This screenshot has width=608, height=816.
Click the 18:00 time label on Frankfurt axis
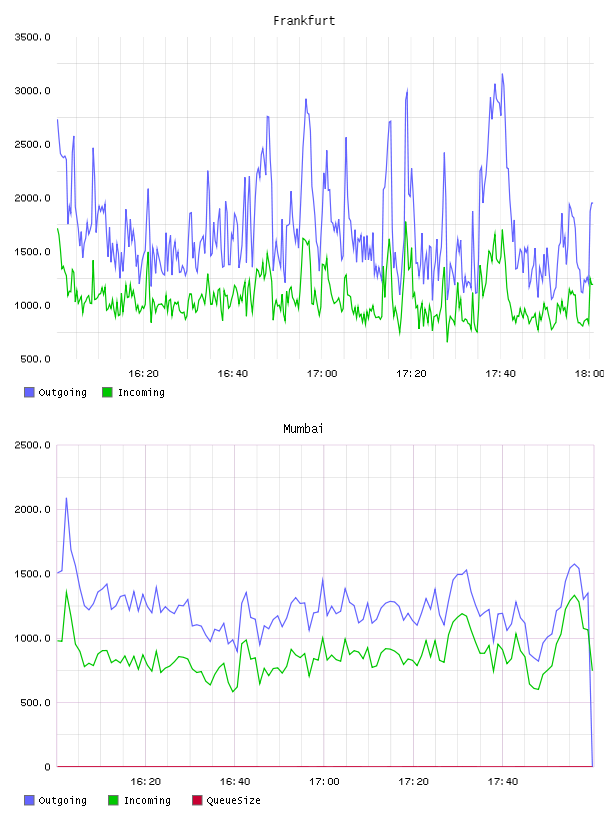(x=589, y=374)
